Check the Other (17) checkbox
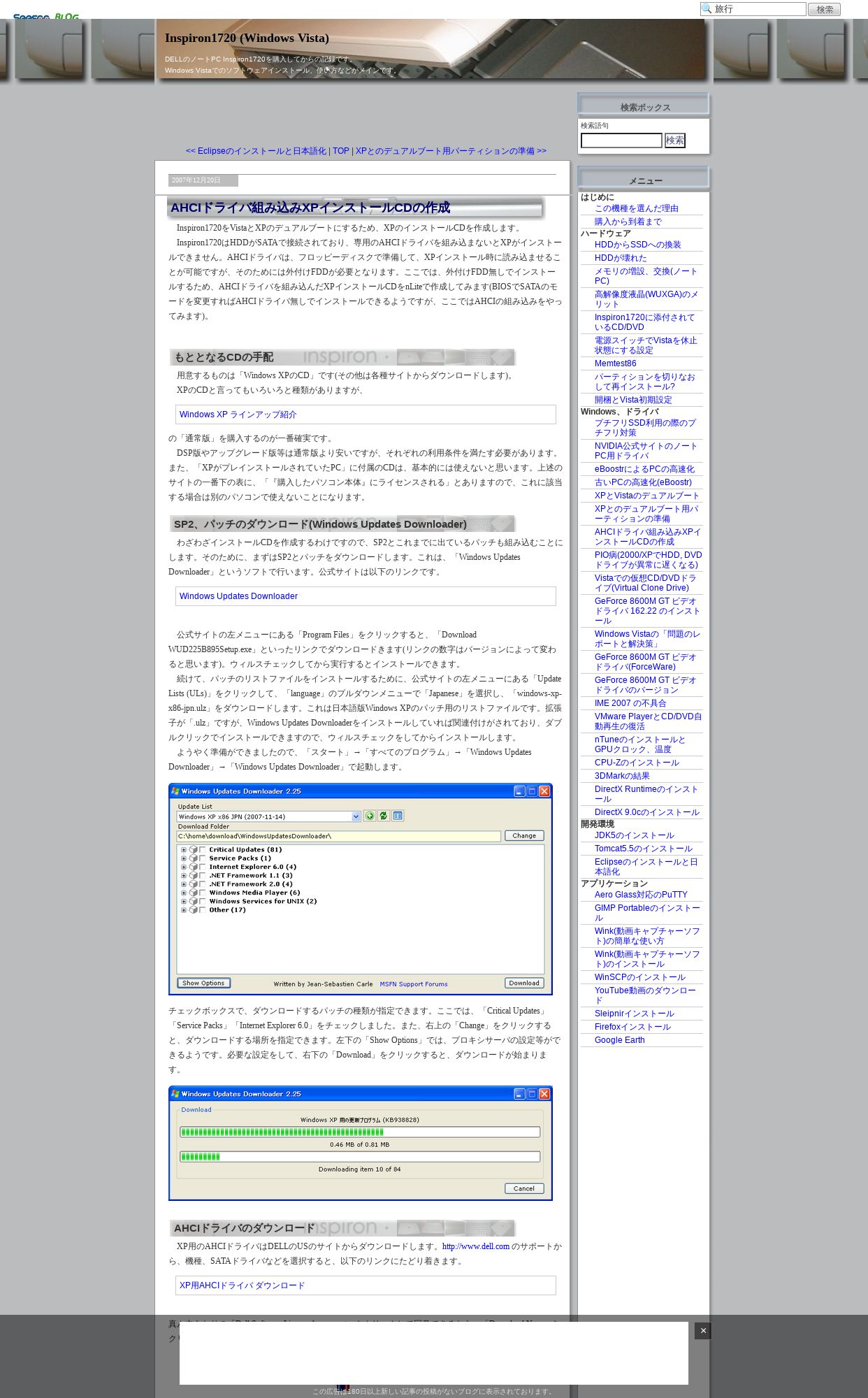The image size is (868, 1398). (x=203, y=910)
